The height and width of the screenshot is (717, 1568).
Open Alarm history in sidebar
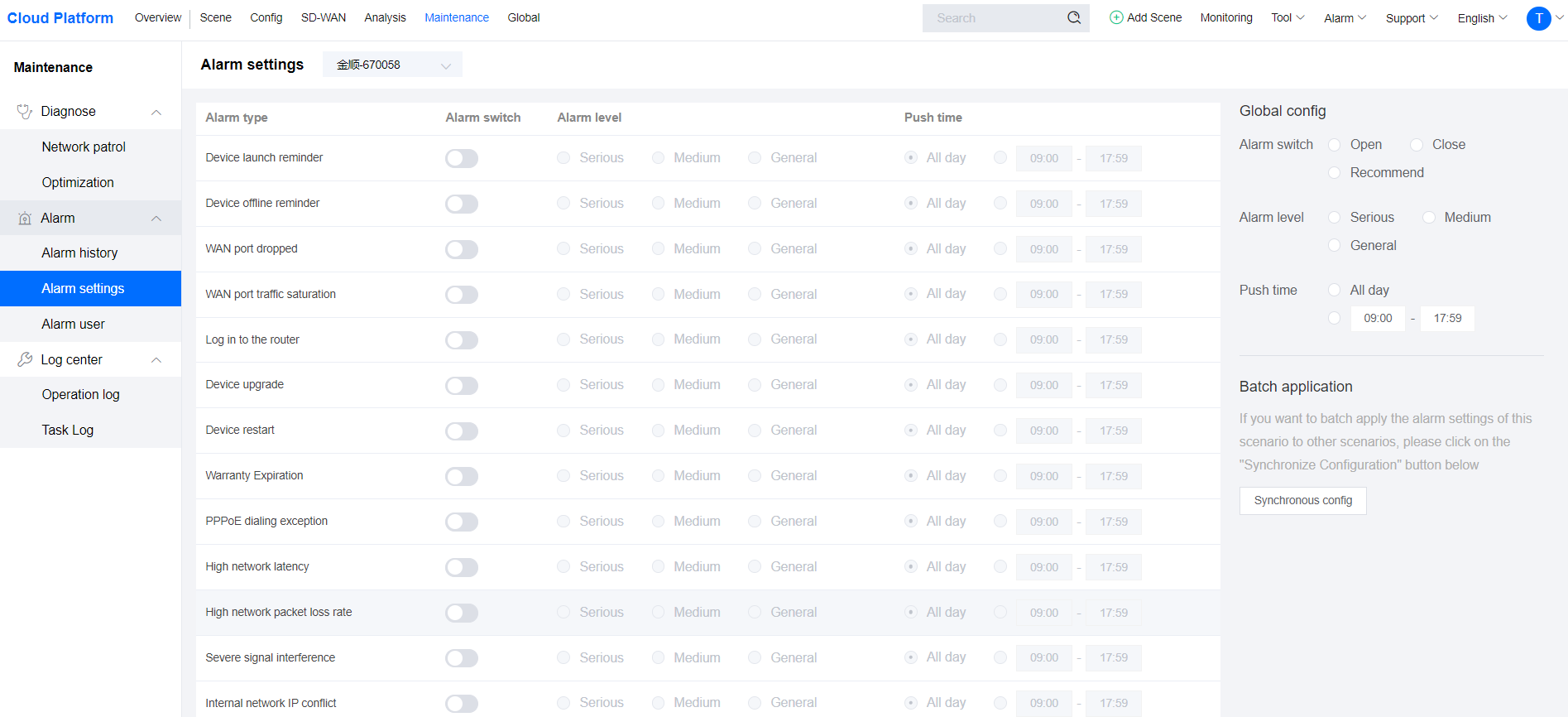(x=79, y=253)
